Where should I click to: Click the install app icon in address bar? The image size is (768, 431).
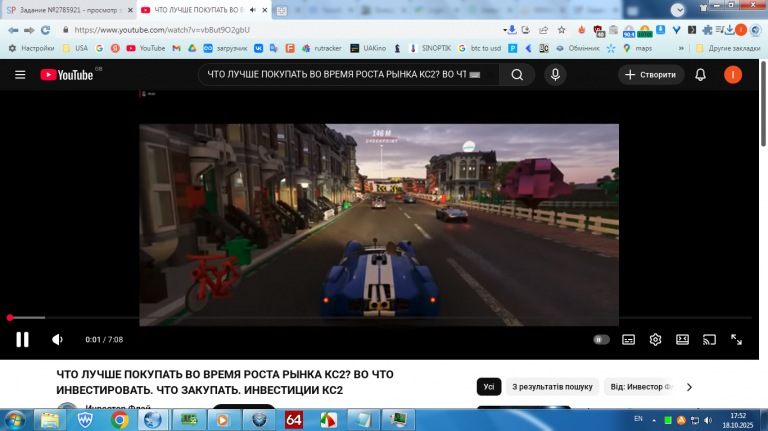[526, 30]
